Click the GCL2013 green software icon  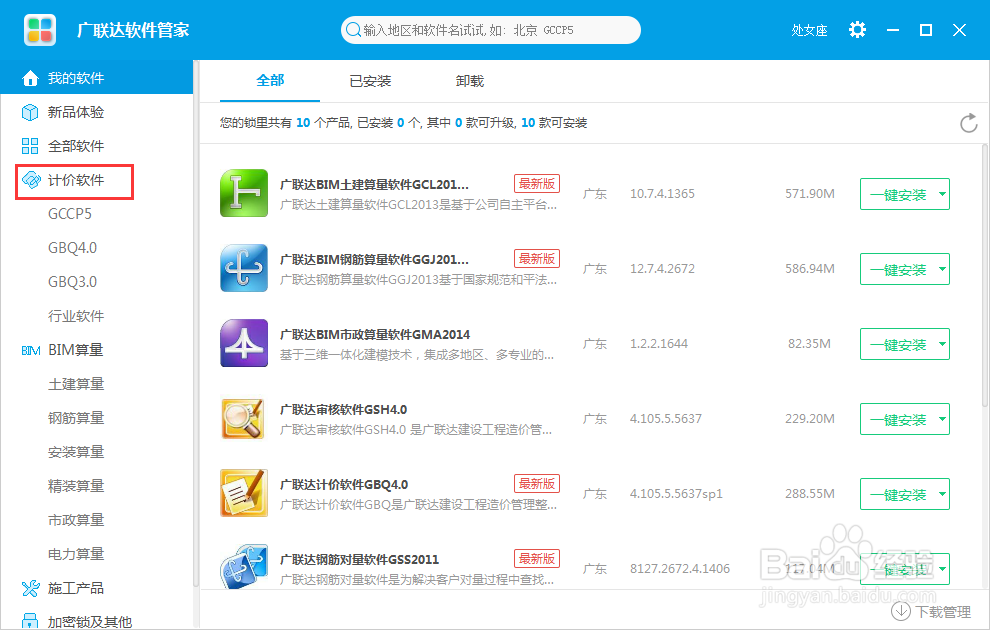tap(244, 193)
